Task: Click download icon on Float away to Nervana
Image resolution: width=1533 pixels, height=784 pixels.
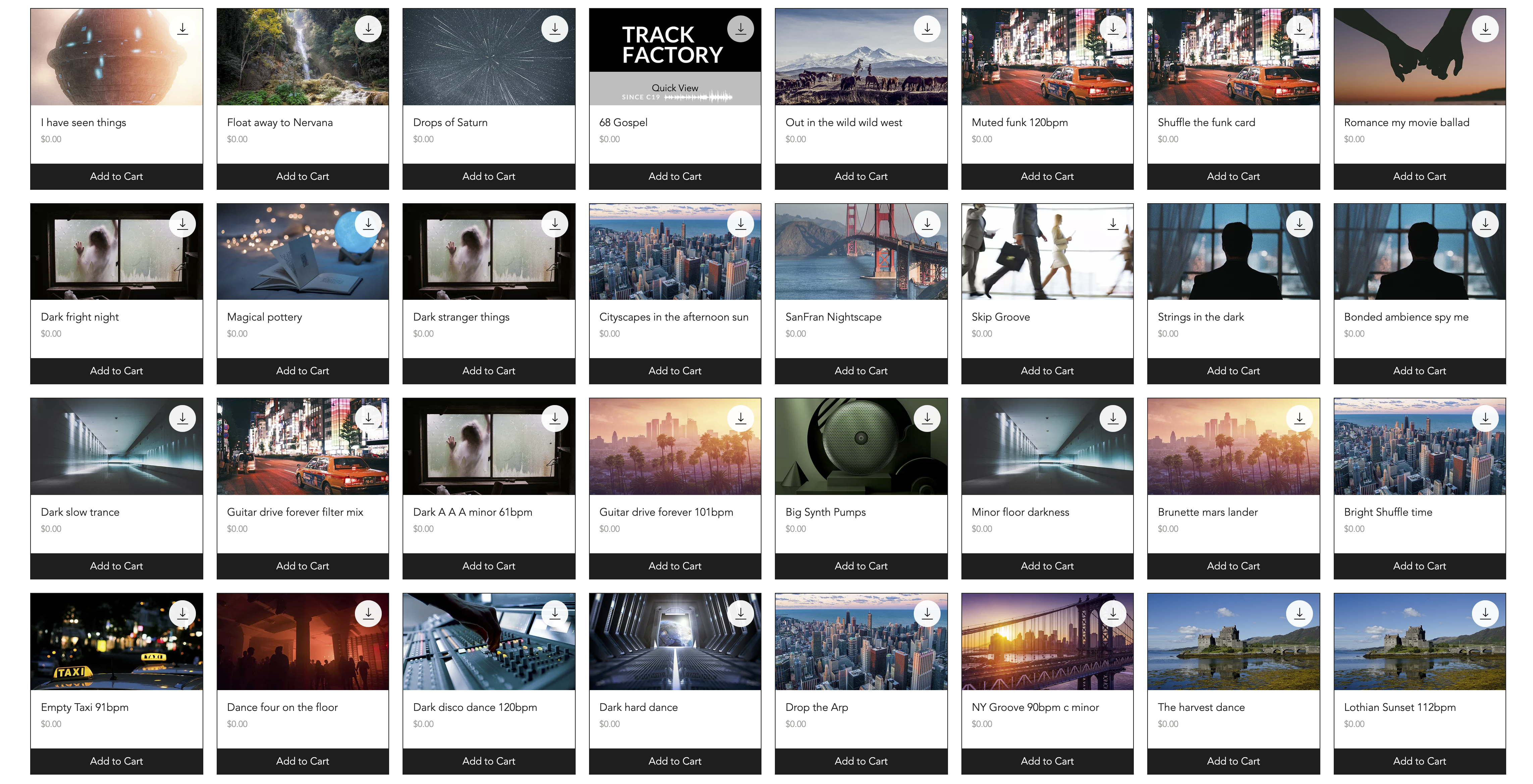Action: click(368, 29)
